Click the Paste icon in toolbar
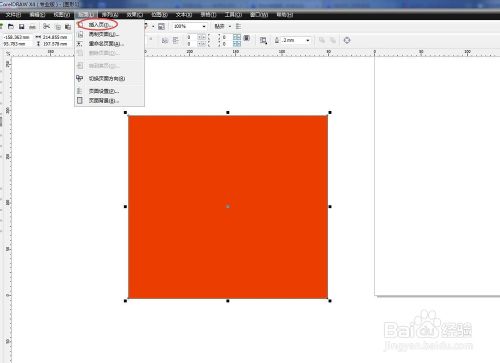The image size is (500, 363). point(68,27)
